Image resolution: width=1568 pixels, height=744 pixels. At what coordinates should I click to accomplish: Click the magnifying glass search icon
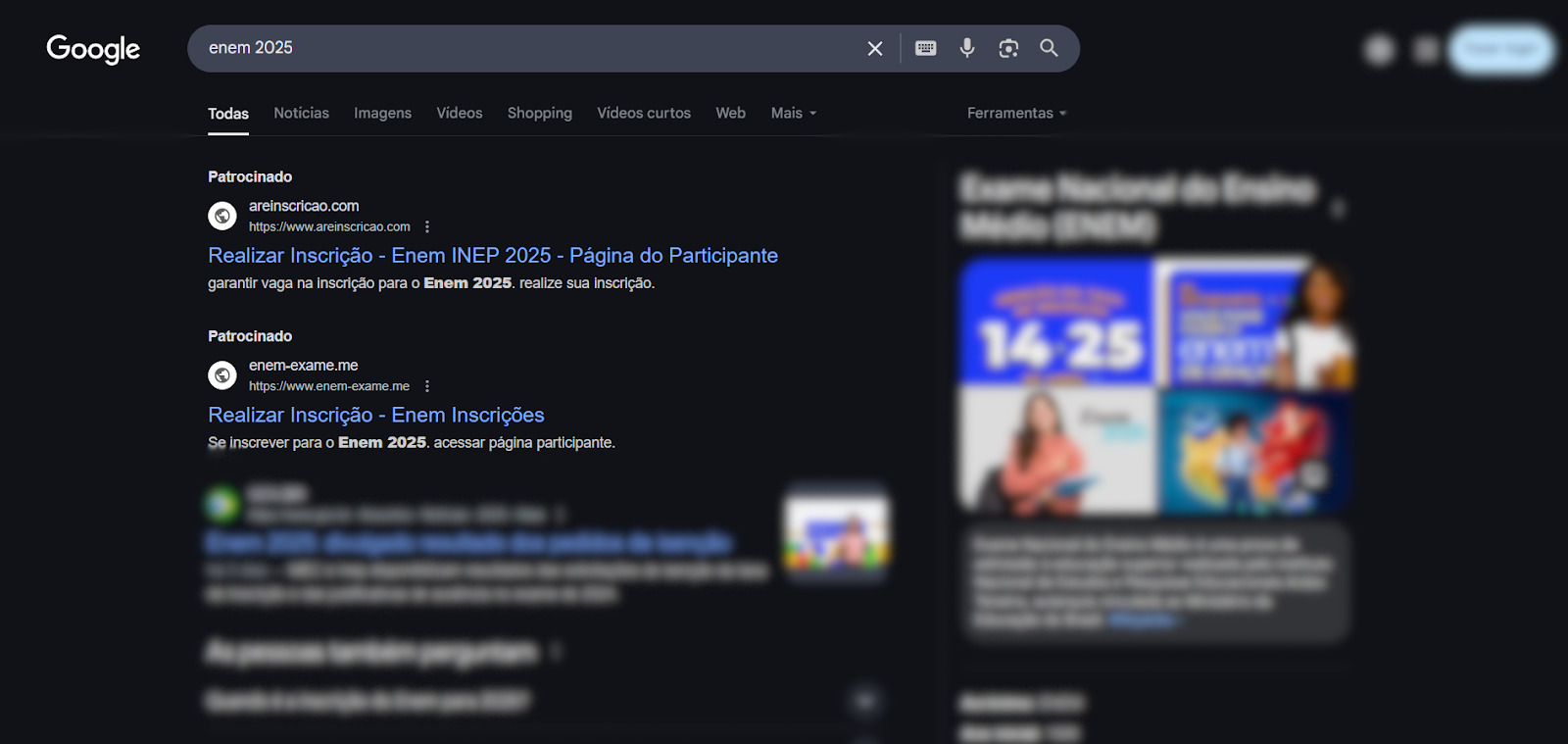(x=1049, y=48)
